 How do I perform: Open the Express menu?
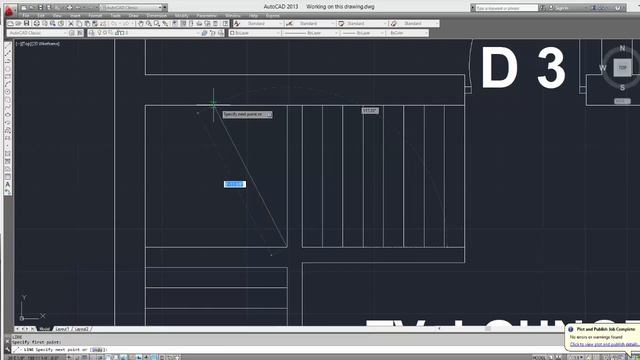[x=273, y=16]
